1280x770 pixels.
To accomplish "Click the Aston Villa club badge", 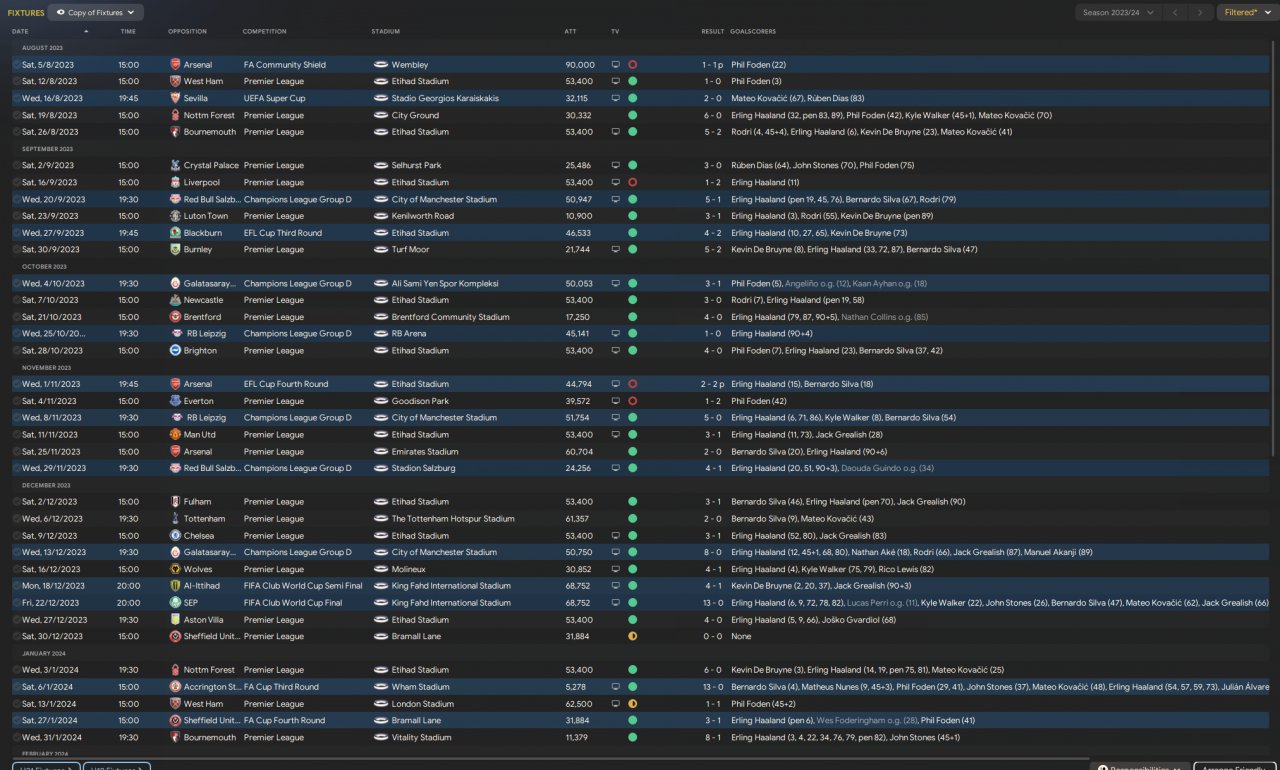I will pos(175,620).
